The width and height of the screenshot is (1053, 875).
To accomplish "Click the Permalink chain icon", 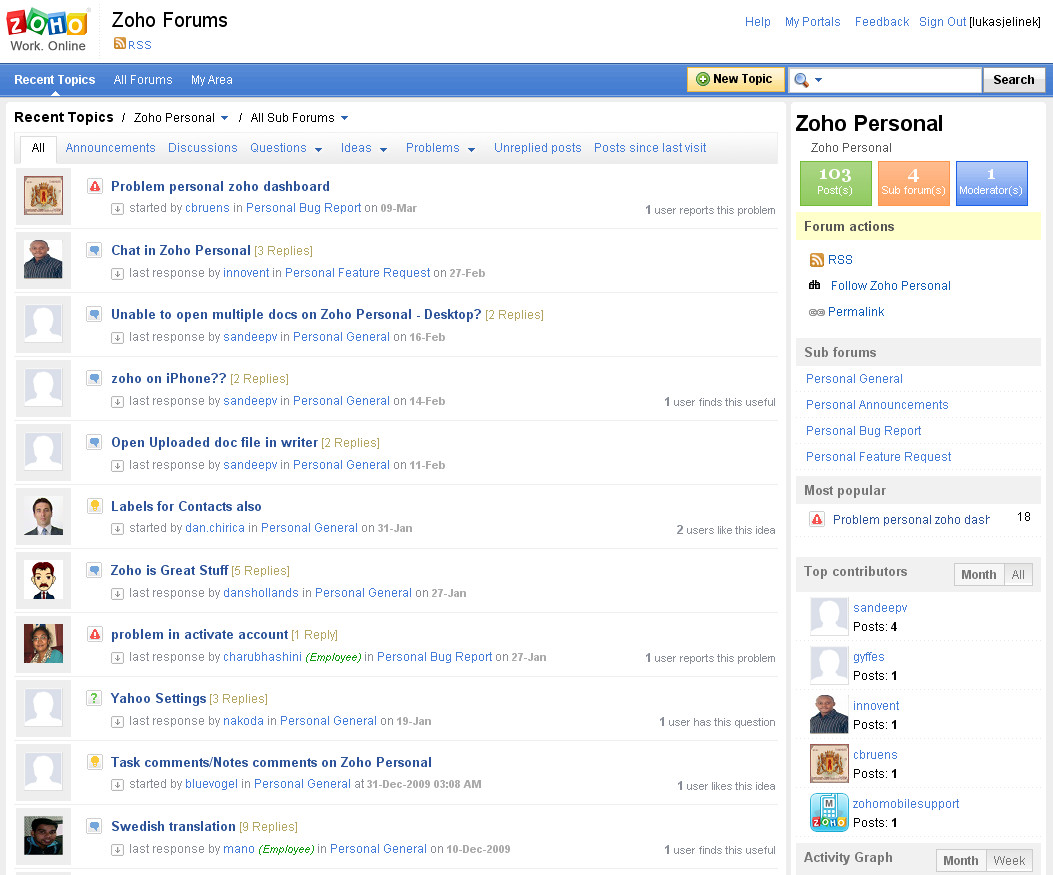I will tap(817, 312).
